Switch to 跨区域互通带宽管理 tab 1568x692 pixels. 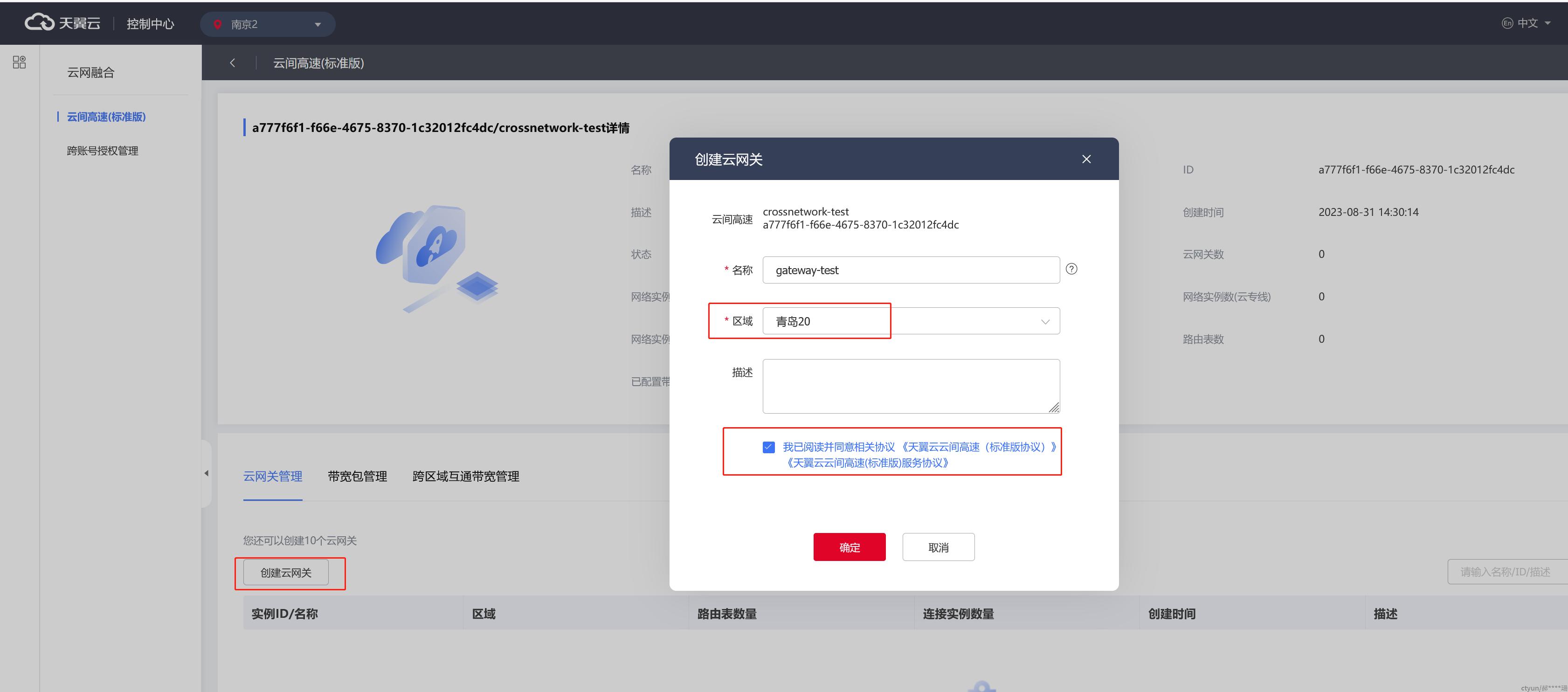[x=466, y=477]
